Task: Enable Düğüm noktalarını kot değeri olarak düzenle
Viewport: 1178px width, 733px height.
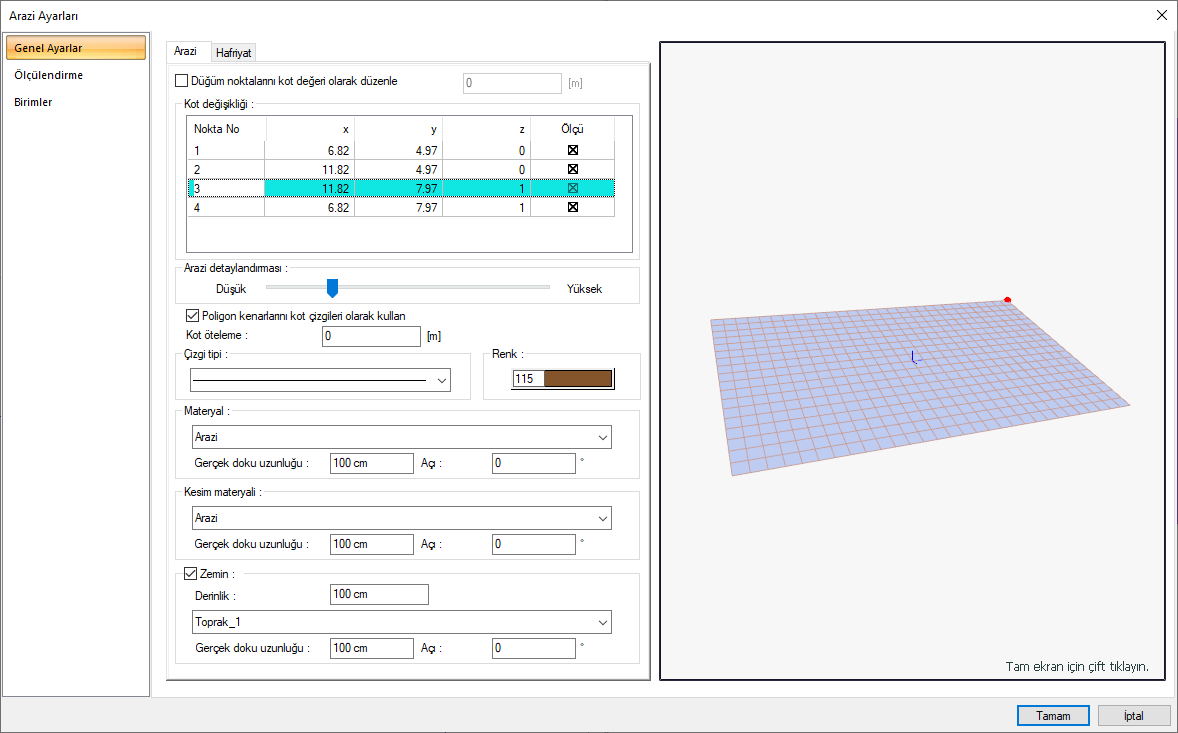Action: (x=181, y=82)
